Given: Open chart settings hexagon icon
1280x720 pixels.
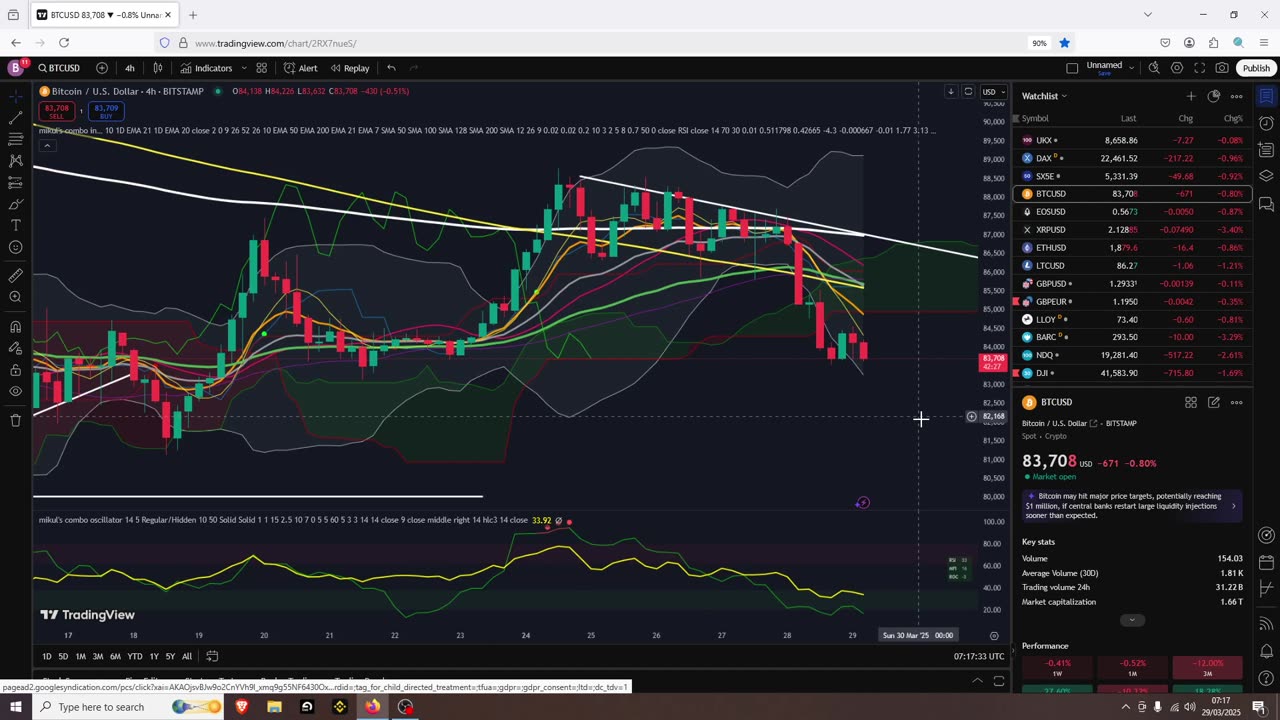Looking at the screenshot, I should coord(1177,68).
